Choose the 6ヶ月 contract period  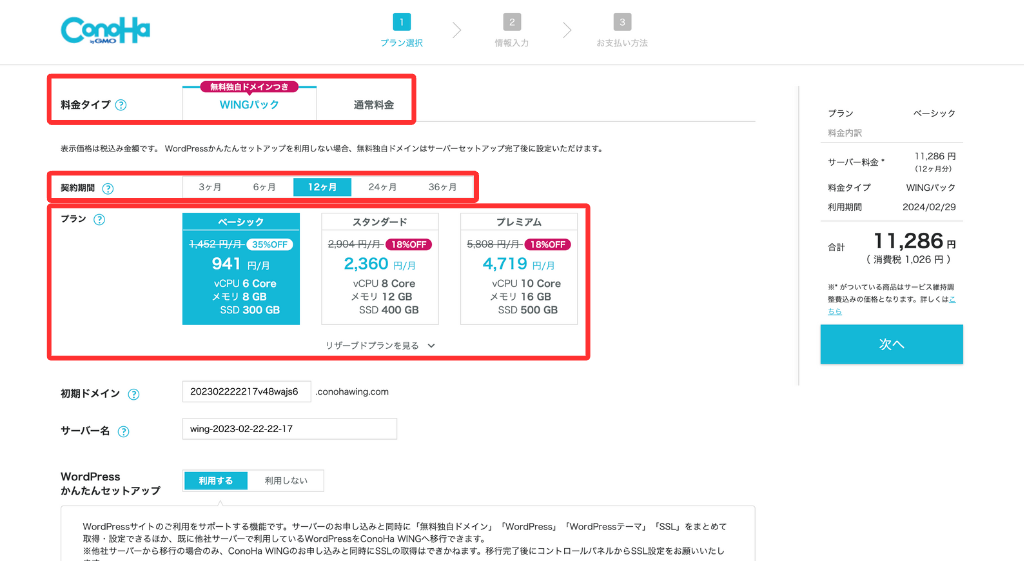click(264, 187)
